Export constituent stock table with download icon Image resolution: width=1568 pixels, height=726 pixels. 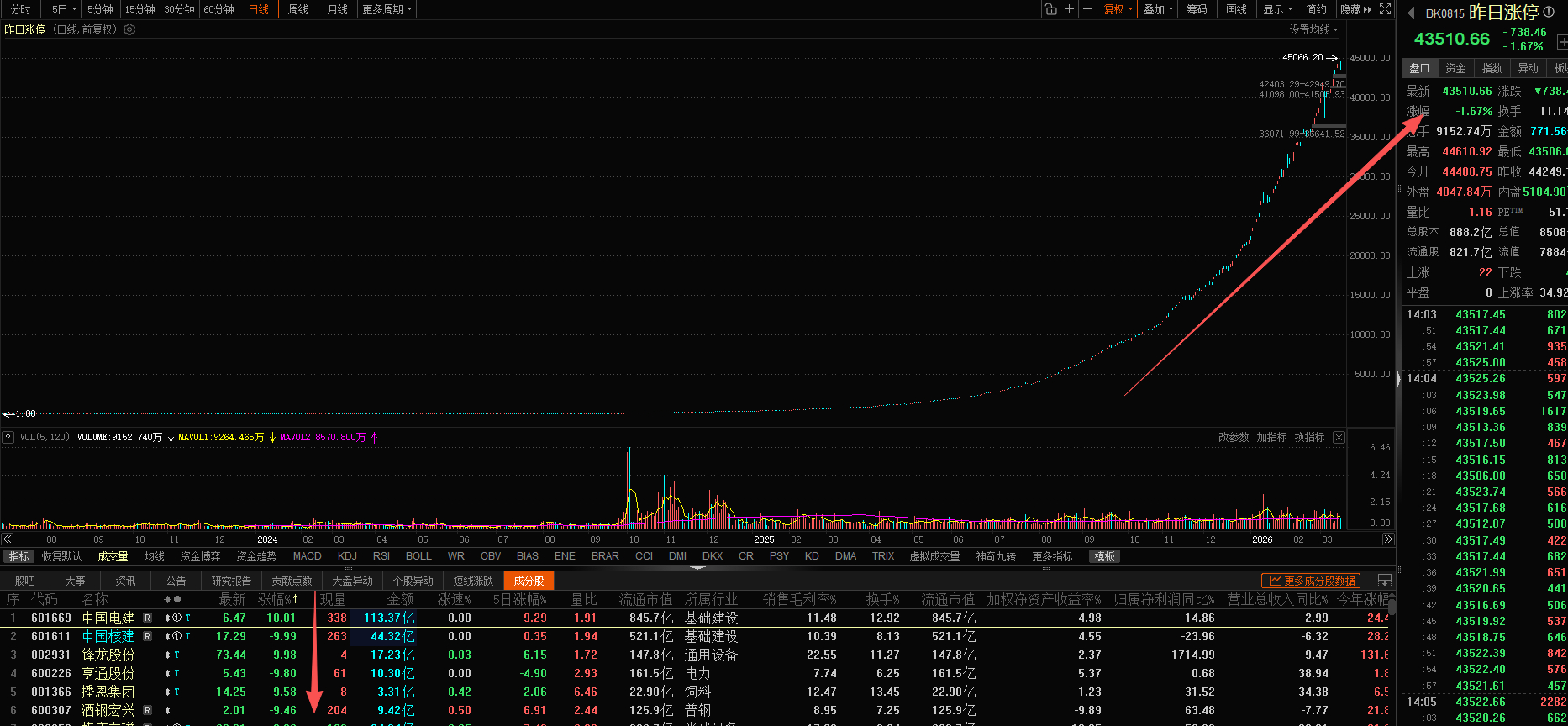point(1385,581)
